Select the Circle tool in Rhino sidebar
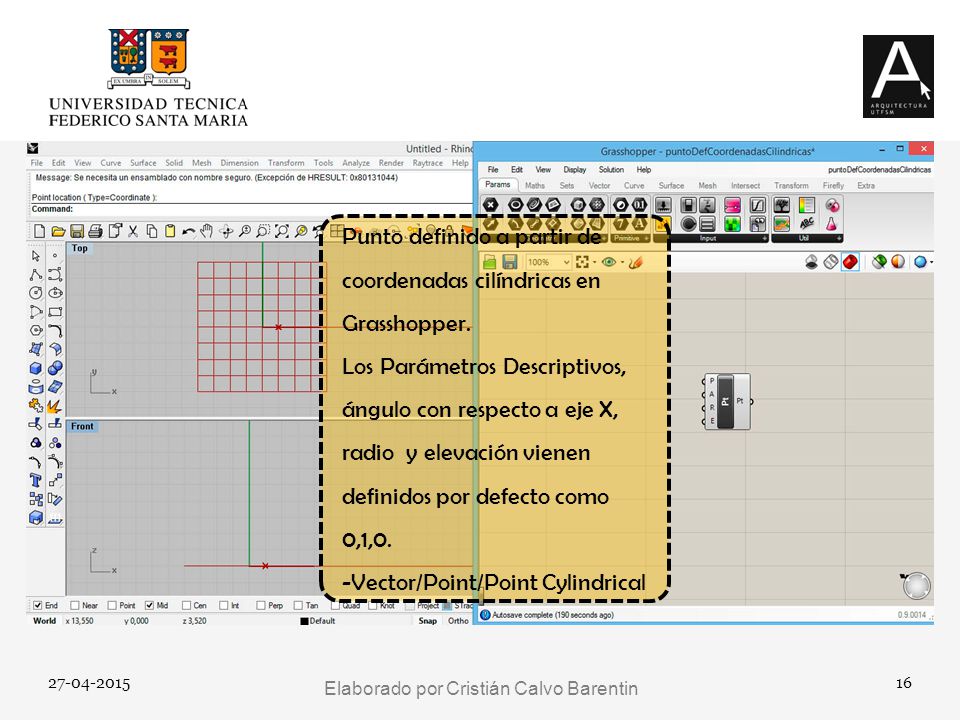Screen dimensions: 960x720 pyautogui.click(x=36, y=293)
